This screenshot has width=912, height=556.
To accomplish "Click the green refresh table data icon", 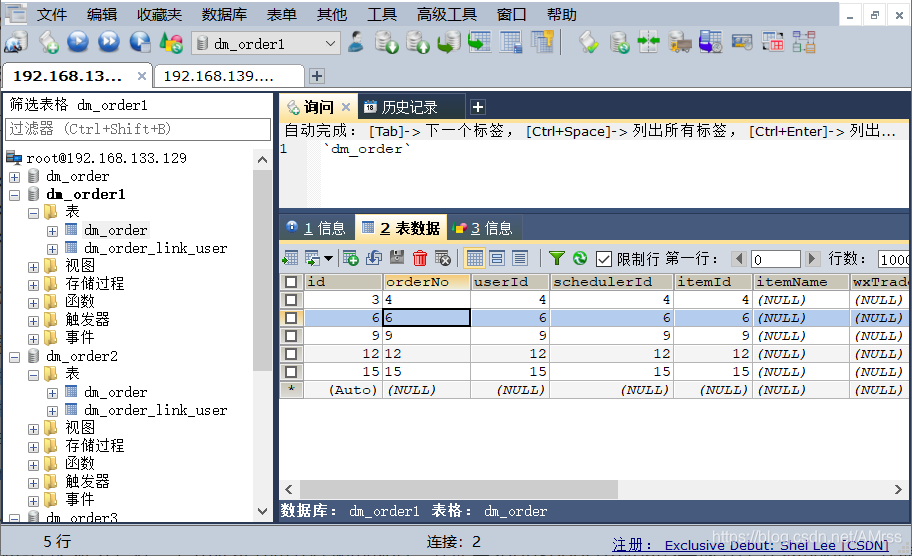I will 580,258.
